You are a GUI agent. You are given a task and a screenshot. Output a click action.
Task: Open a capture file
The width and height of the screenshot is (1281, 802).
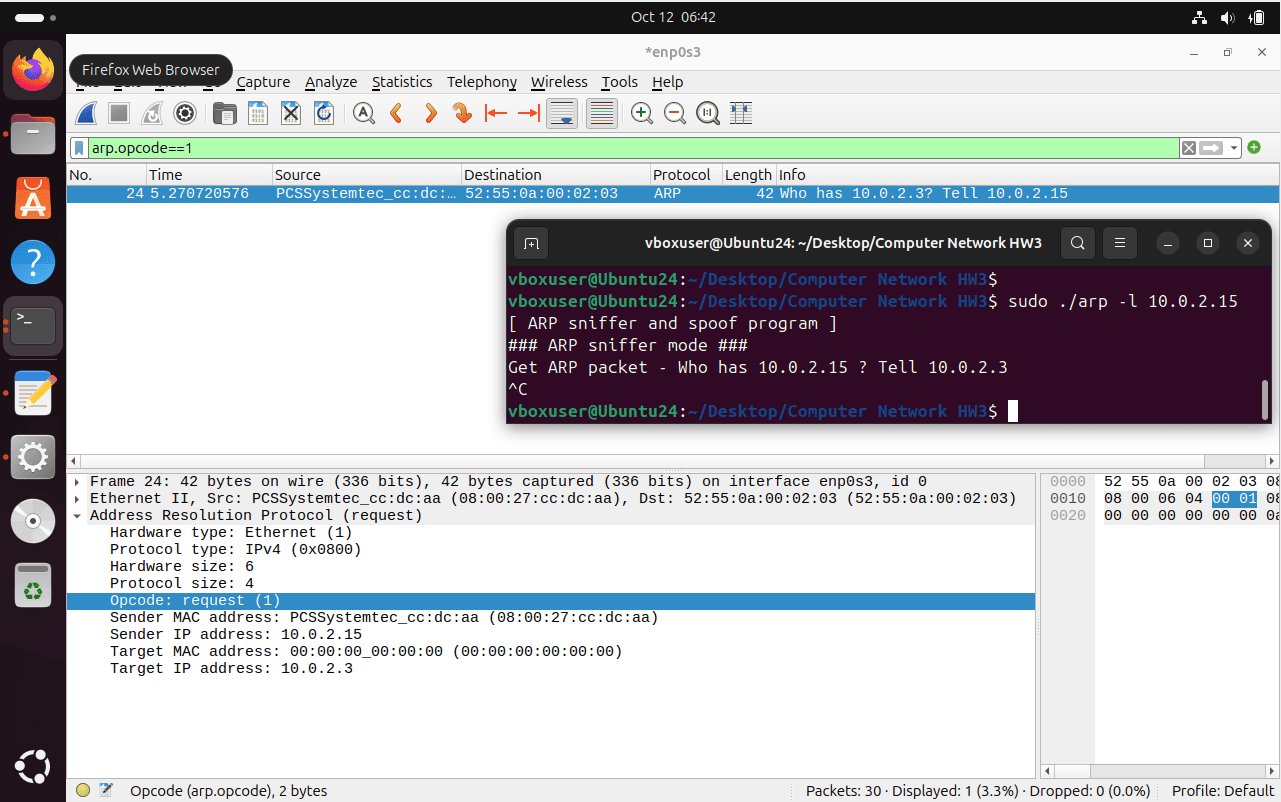(x=225, y=114)
